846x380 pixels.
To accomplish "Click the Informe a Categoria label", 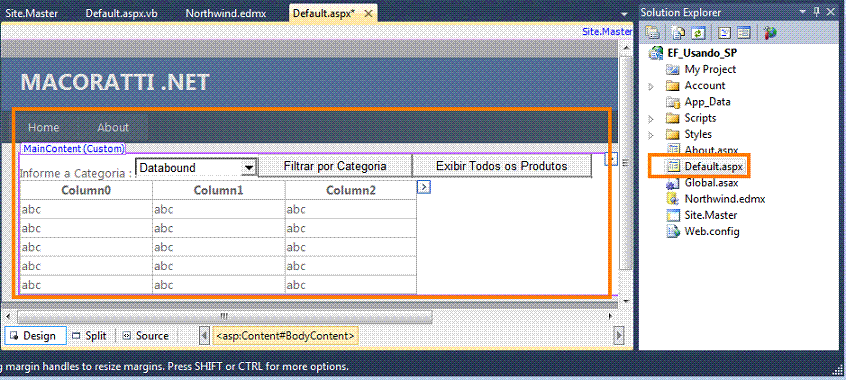I will click(x=76, y=173).
